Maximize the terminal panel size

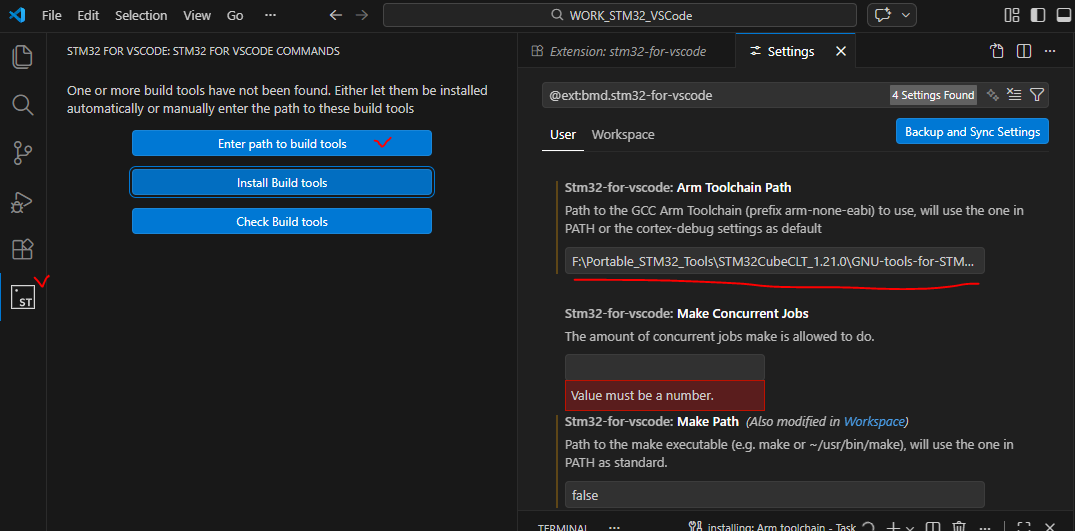[x=1024, y=527]
